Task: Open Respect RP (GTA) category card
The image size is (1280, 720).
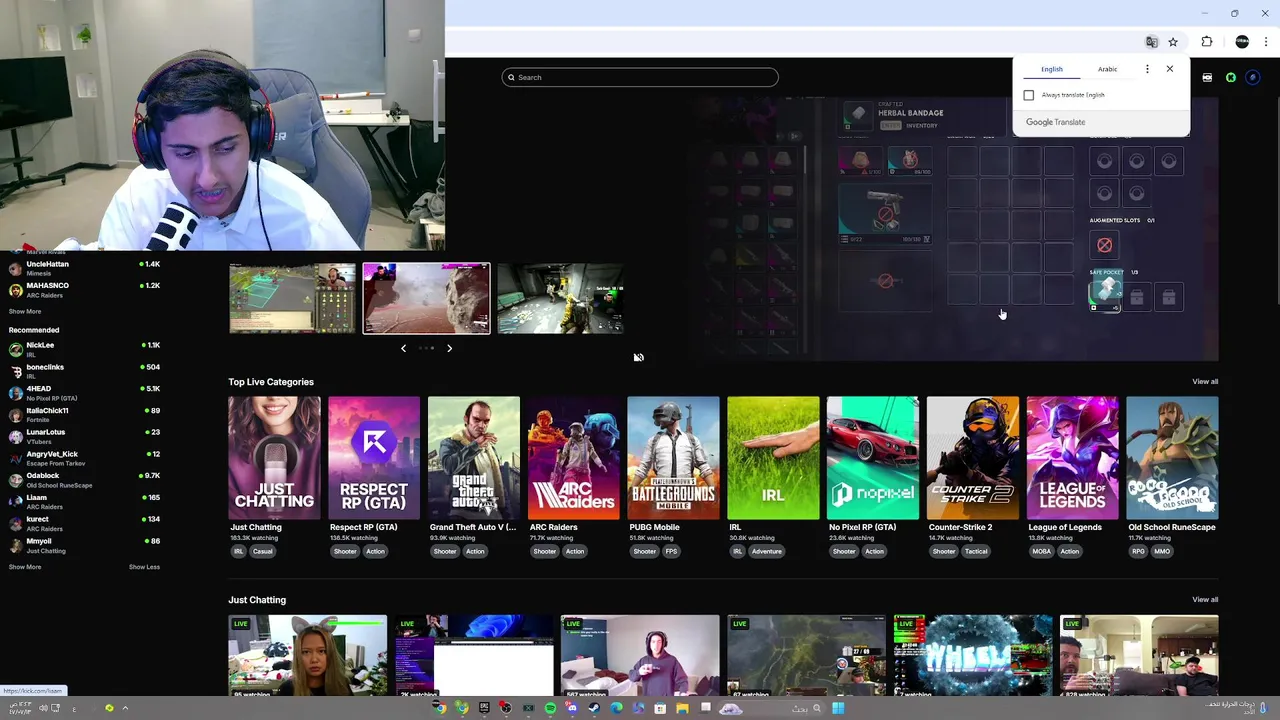Action: tap(374, 458)
